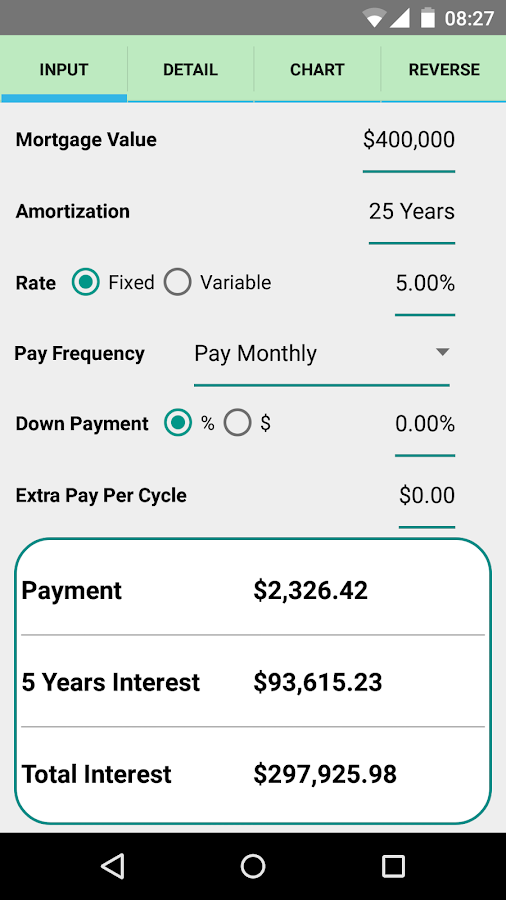This screenshot has width=506, height=900.
Task: Select the INPUT tab
Action: (64, 69)
